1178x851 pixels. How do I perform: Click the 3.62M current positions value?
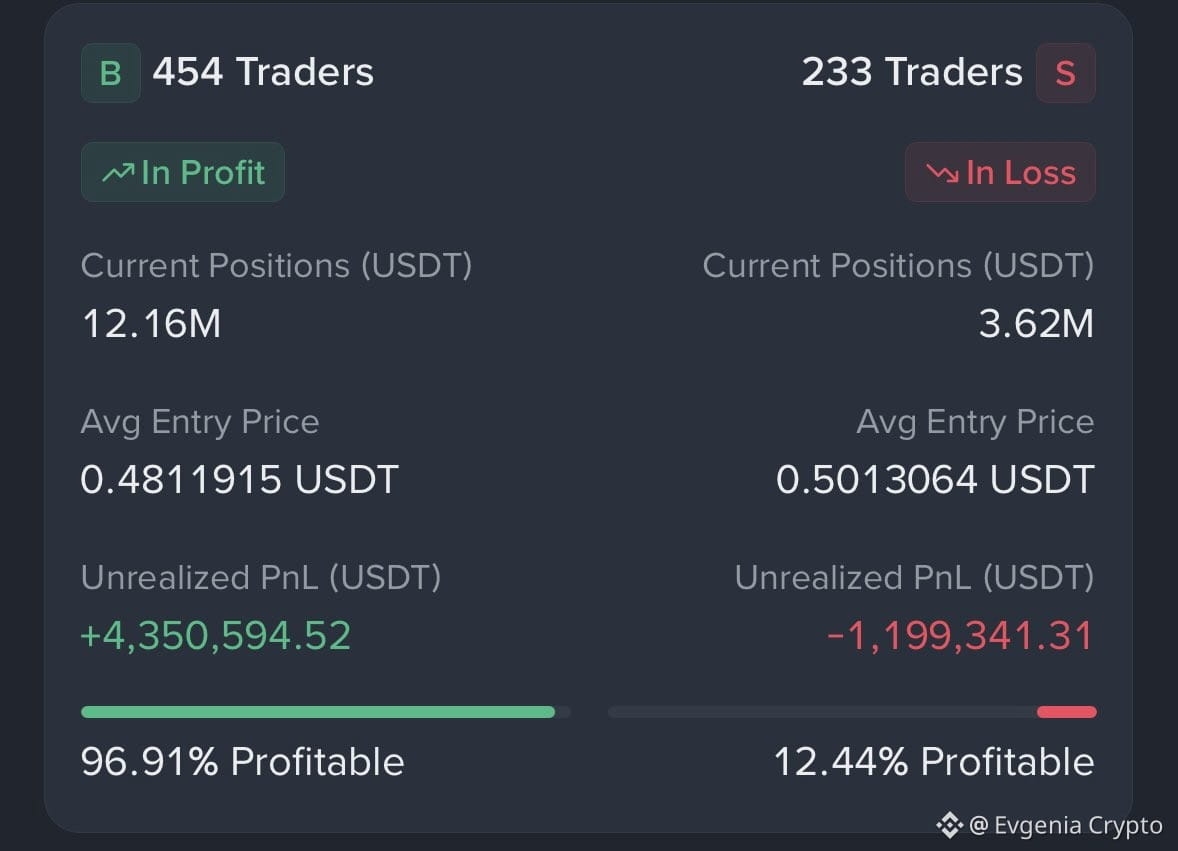(1036, 324)
